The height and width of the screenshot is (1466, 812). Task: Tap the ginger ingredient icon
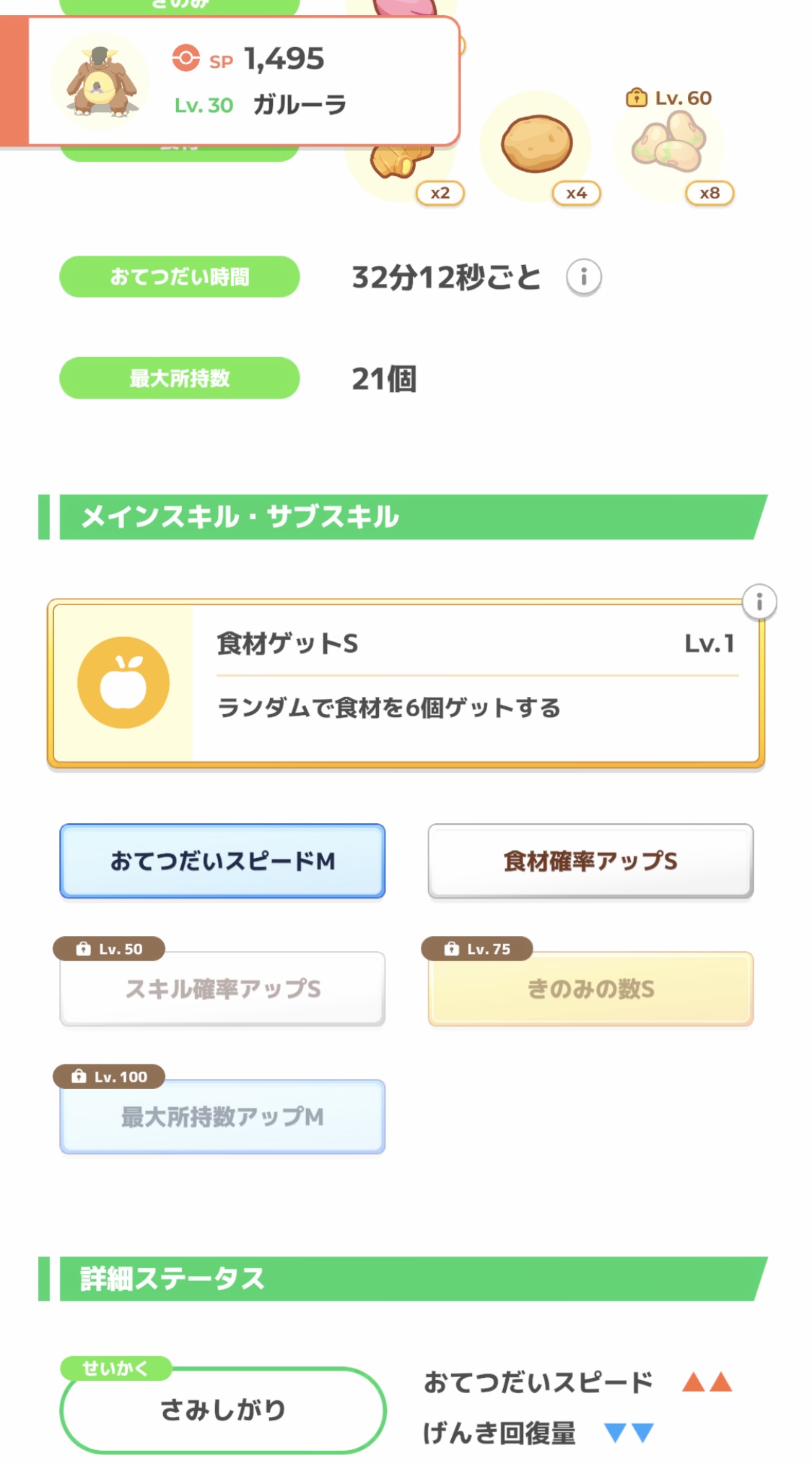[401, 163]
